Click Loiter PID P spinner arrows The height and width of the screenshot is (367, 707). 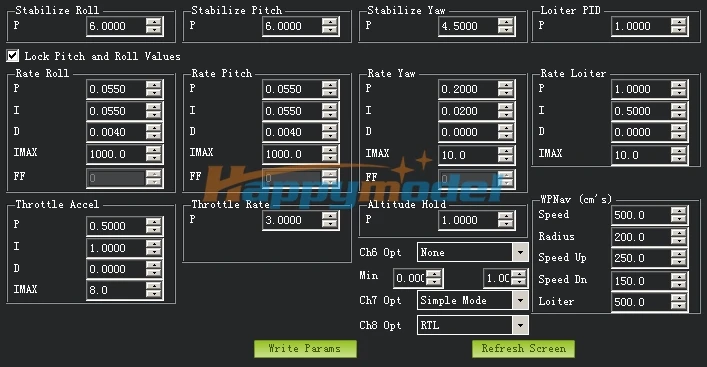pyautogui.click(x=679, y=26)
